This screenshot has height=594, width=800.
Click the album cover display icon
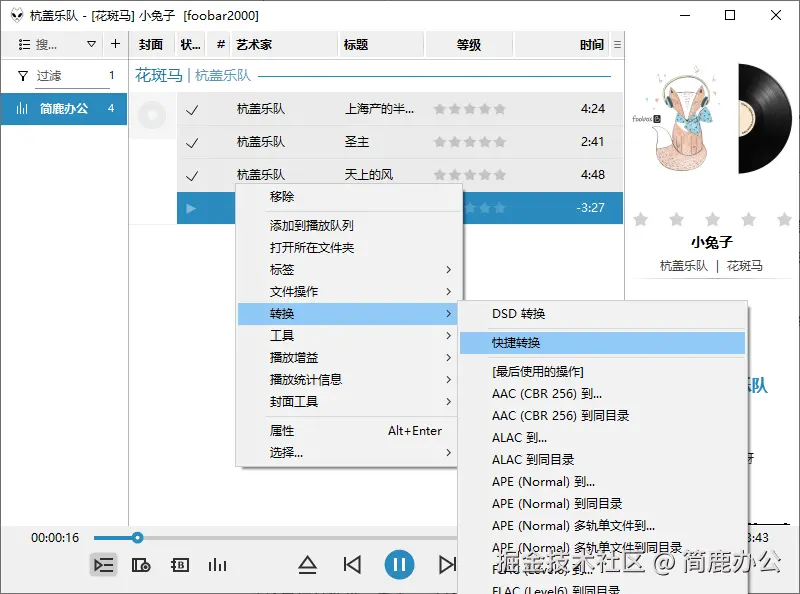click(x=141, y=564)
